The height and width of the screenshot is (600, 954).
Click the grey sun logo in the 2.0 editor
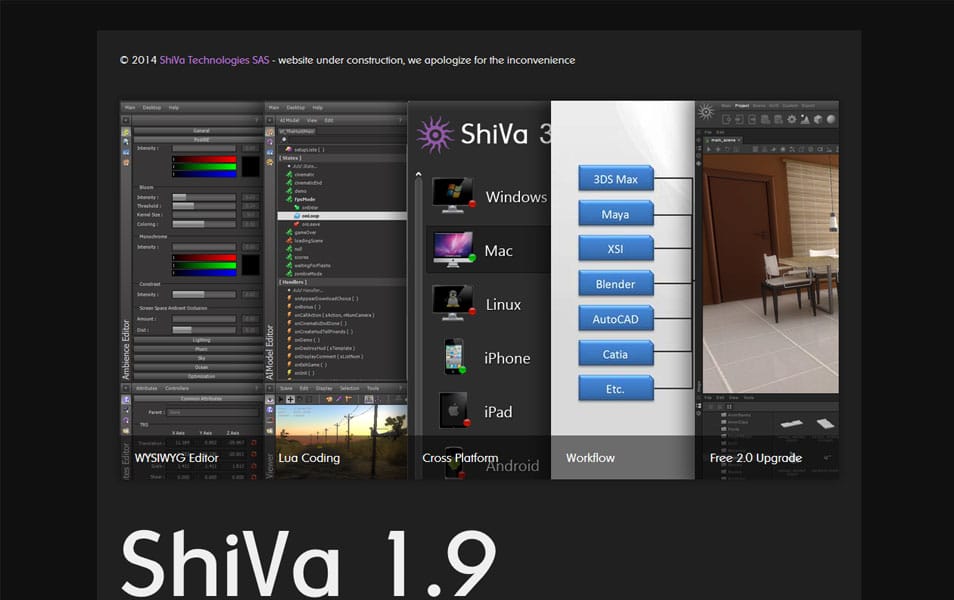706,112
